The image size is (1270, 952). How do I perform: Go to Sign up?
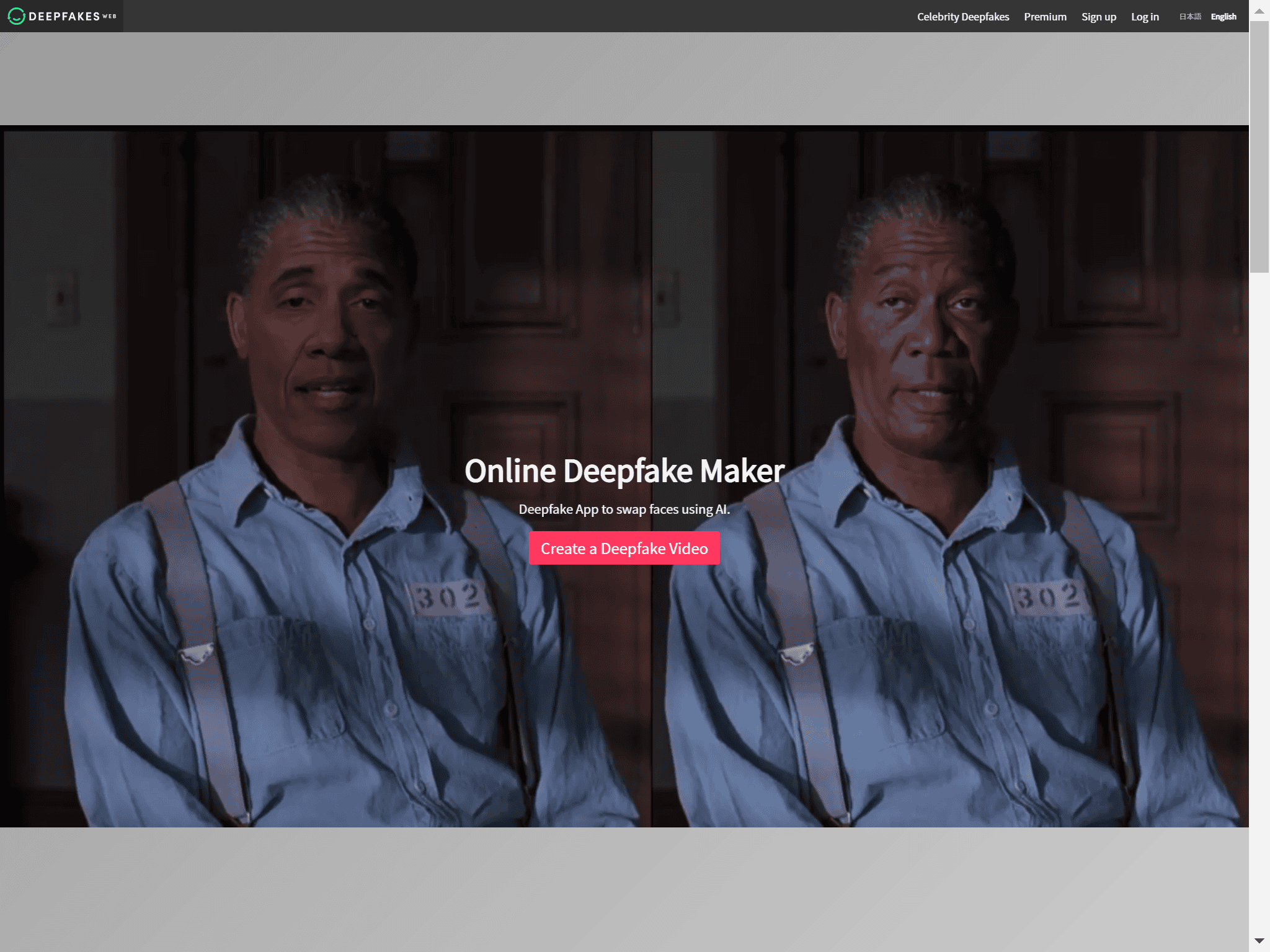coord(1098,17)
